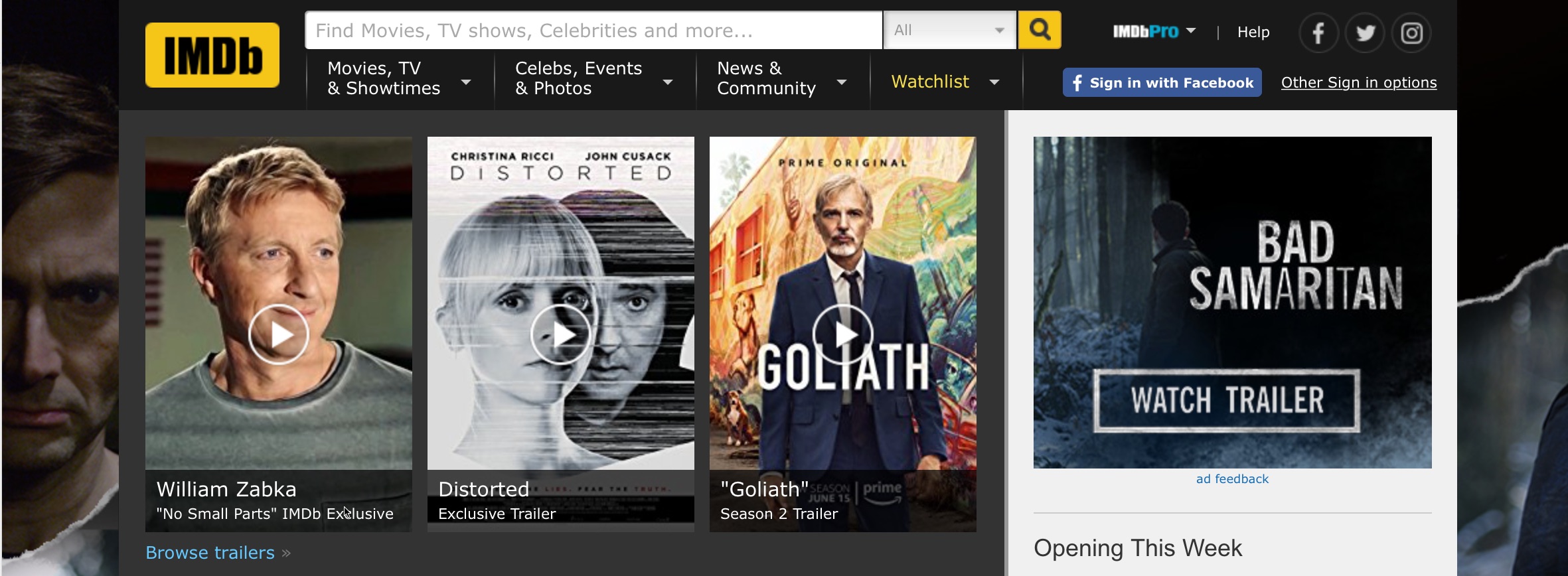This screenshot has width=1568, height=576.
Task: Open the All search category dropdown
Action: point(949,30)
